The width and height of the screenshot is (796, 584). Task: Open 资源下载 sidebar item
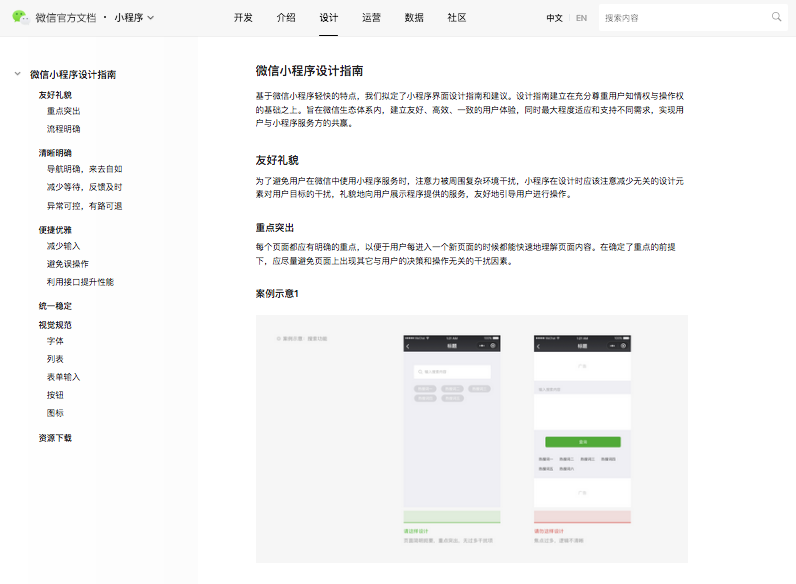(x=55, y=438)
